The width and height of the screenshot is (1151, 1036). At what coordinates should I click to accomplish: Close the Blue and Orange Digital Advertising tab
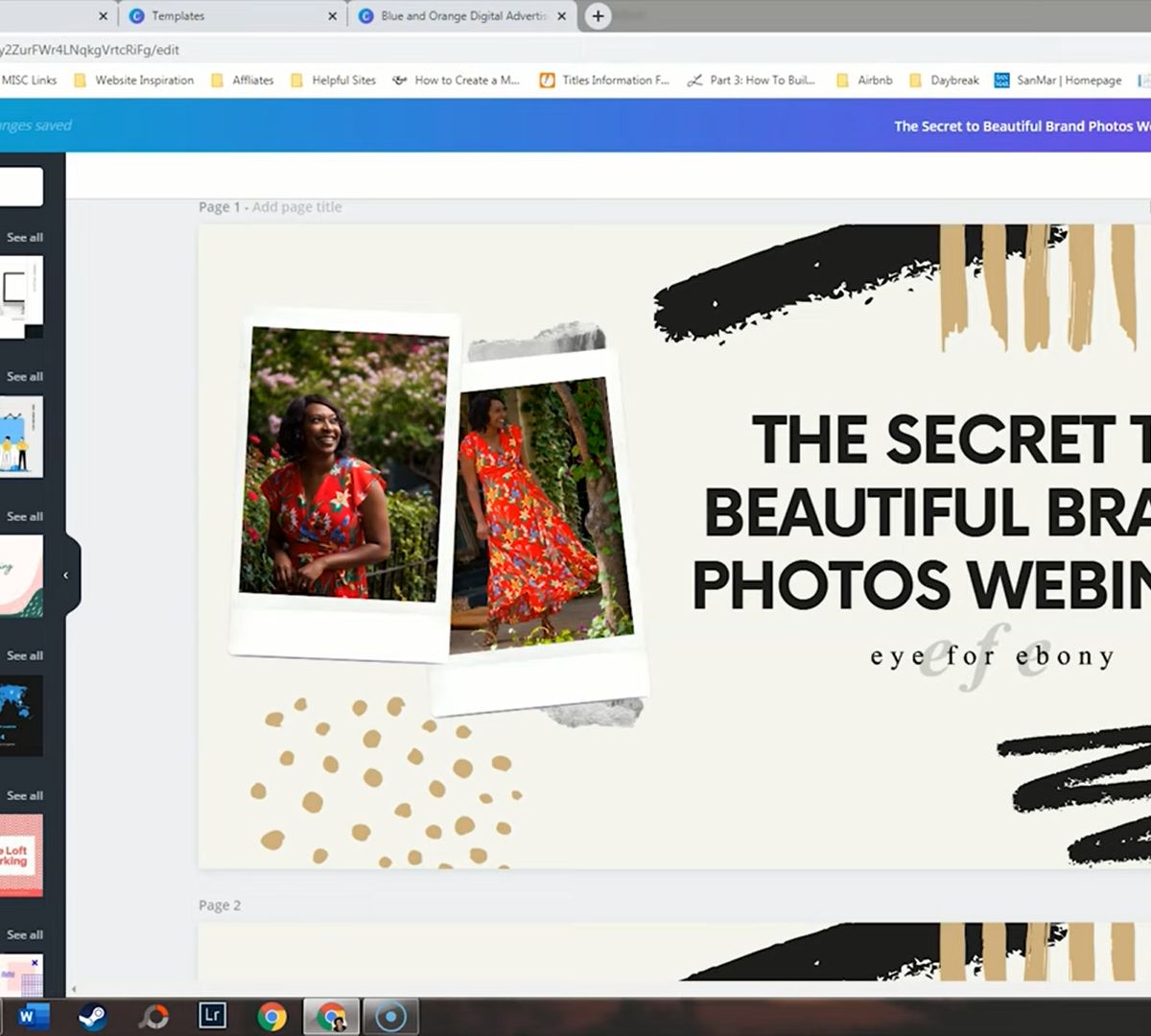click(562, 16)
